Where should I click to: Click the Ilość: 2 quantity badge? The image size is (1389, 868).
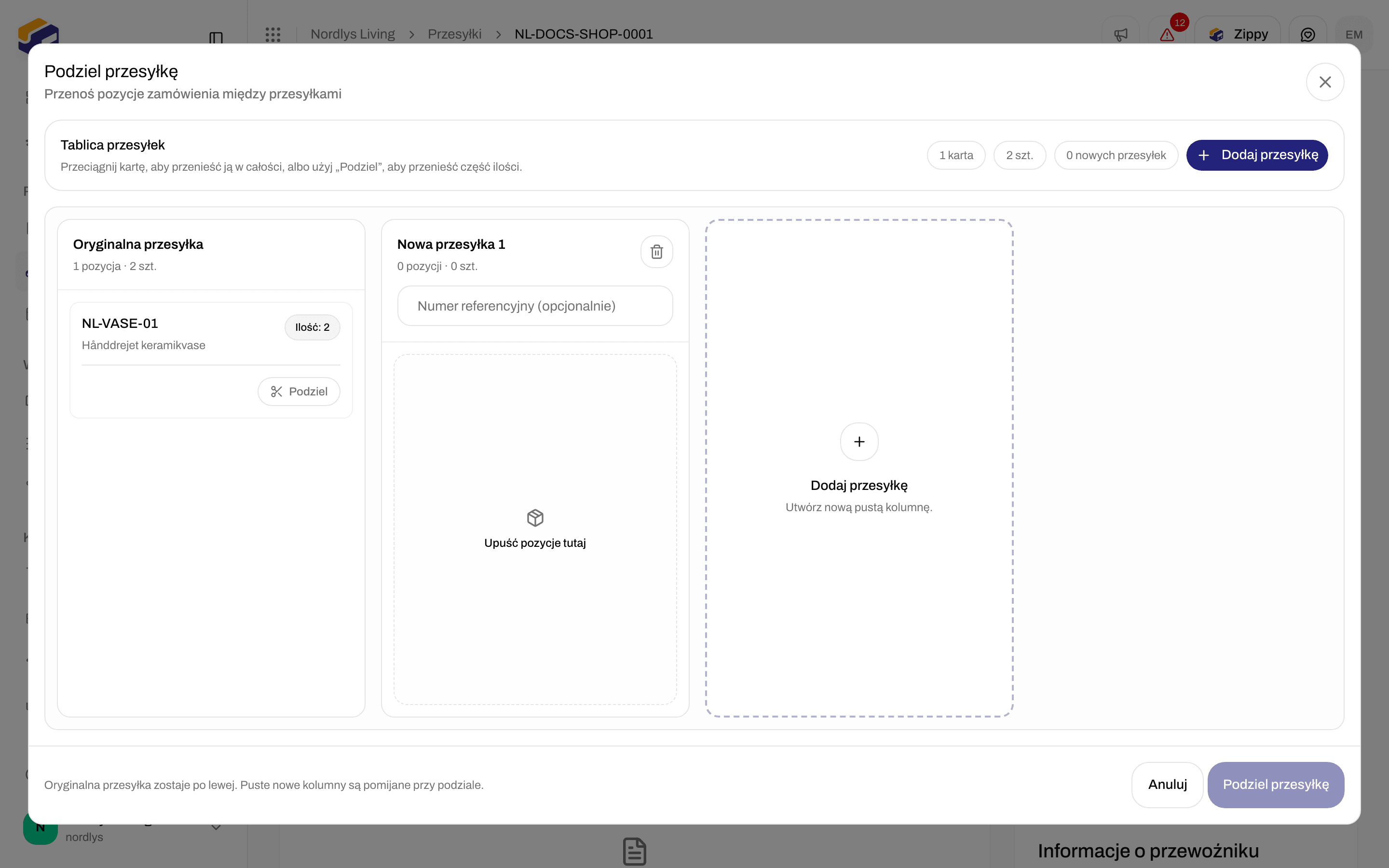[312, 327]
